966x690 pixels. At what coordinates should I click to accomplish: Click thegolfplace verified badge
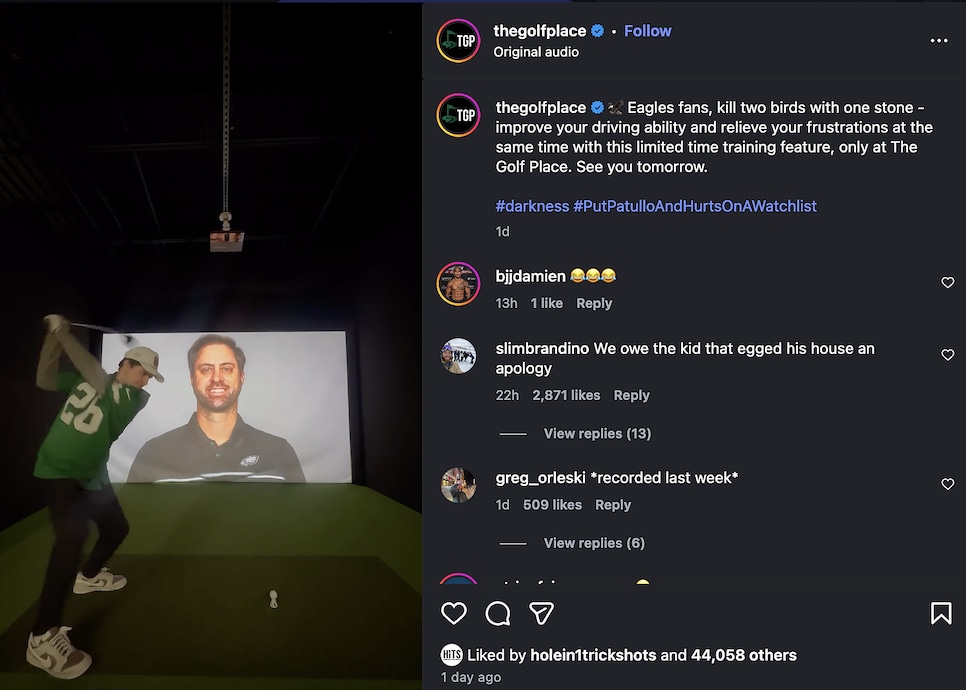tap(599, 30)
